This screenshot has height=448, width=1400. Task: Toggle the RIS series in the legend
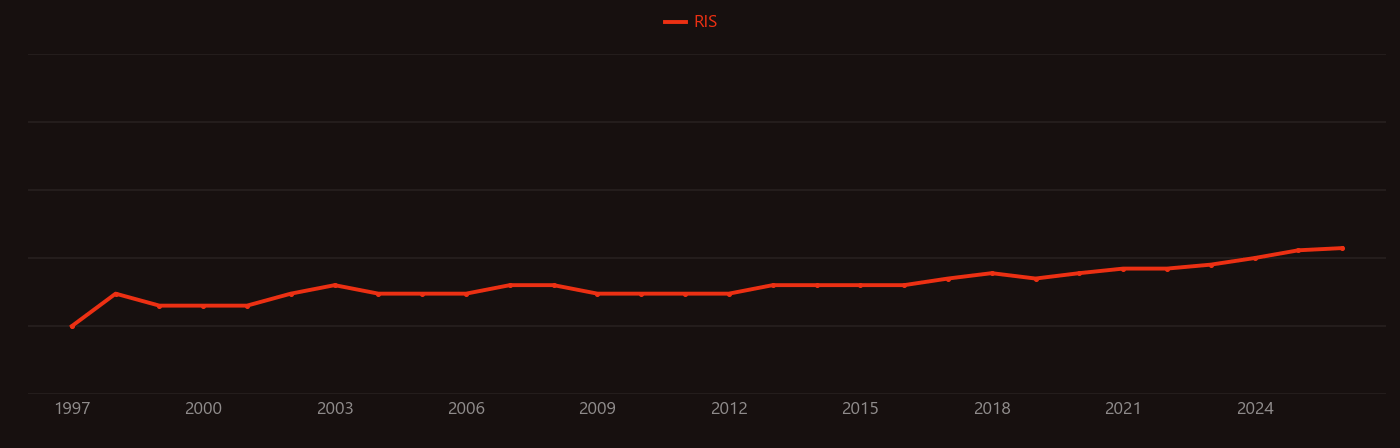click(x=691, y=22)
